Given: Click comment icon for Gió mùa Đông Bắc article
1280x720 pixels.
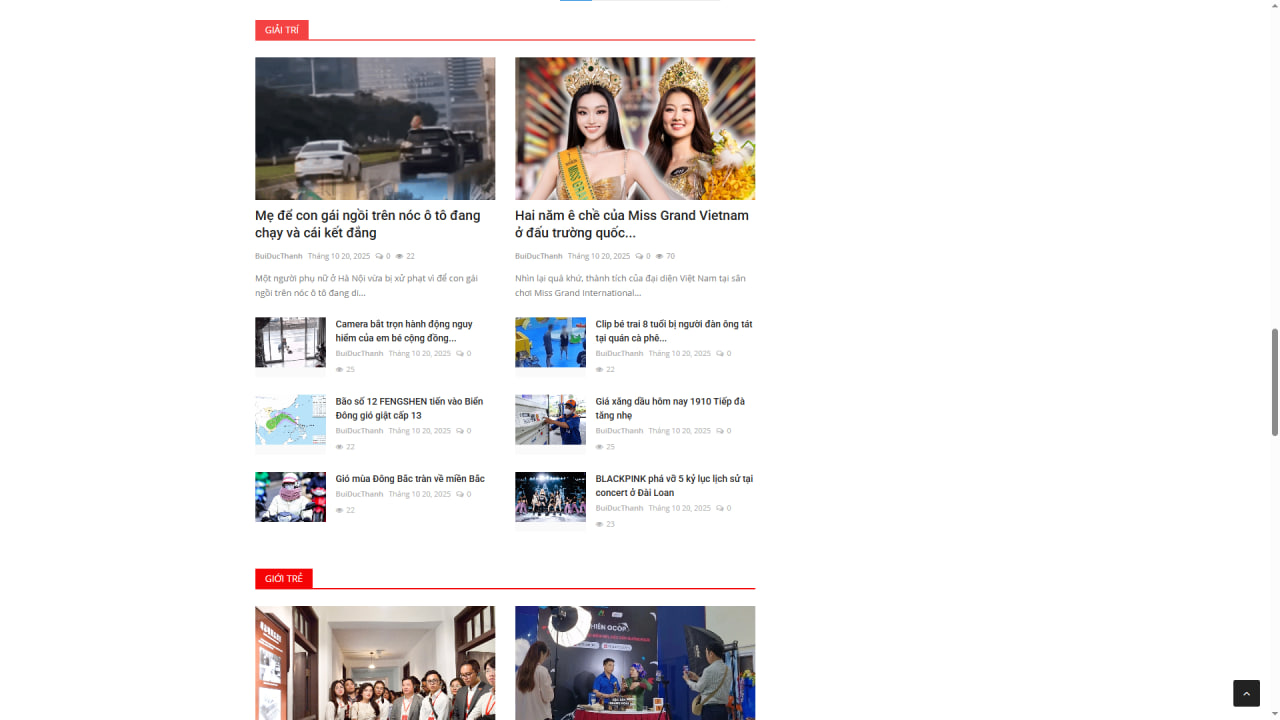Looking at the screenshot, I should 460,494.
